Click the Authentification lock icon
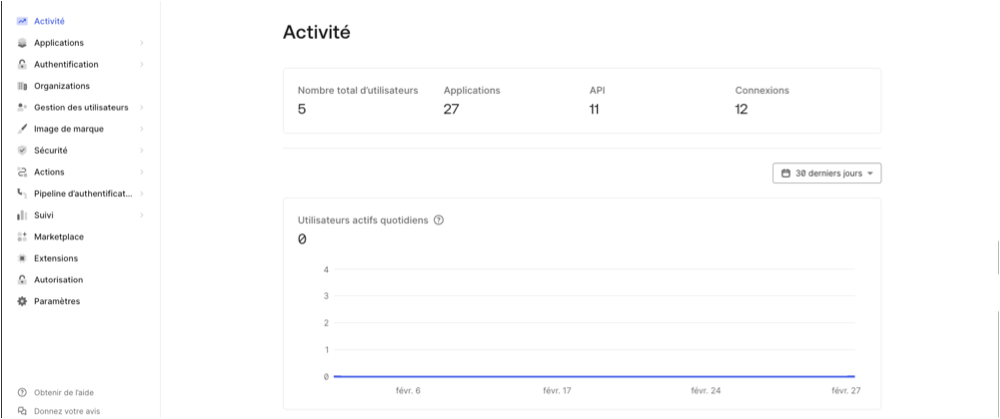 click(x=22, y=64)
